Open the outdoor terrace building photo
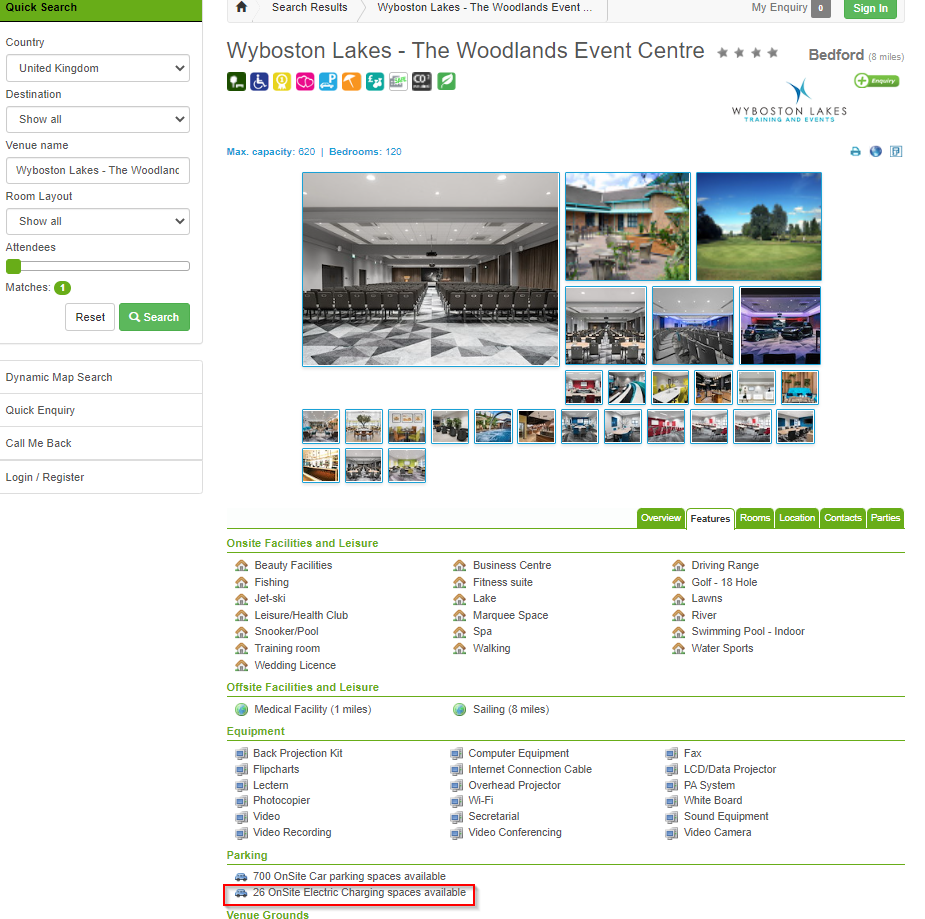925x919 pixels. pos(628,227)
